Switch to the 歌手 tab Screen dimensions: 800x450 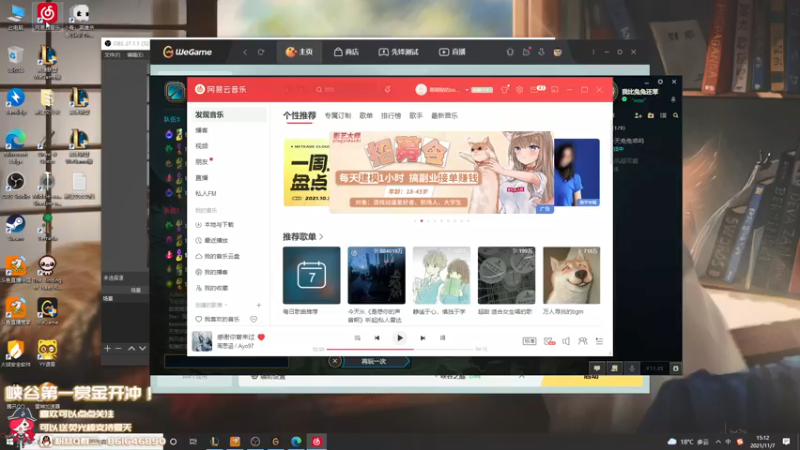tap(416, 116)
